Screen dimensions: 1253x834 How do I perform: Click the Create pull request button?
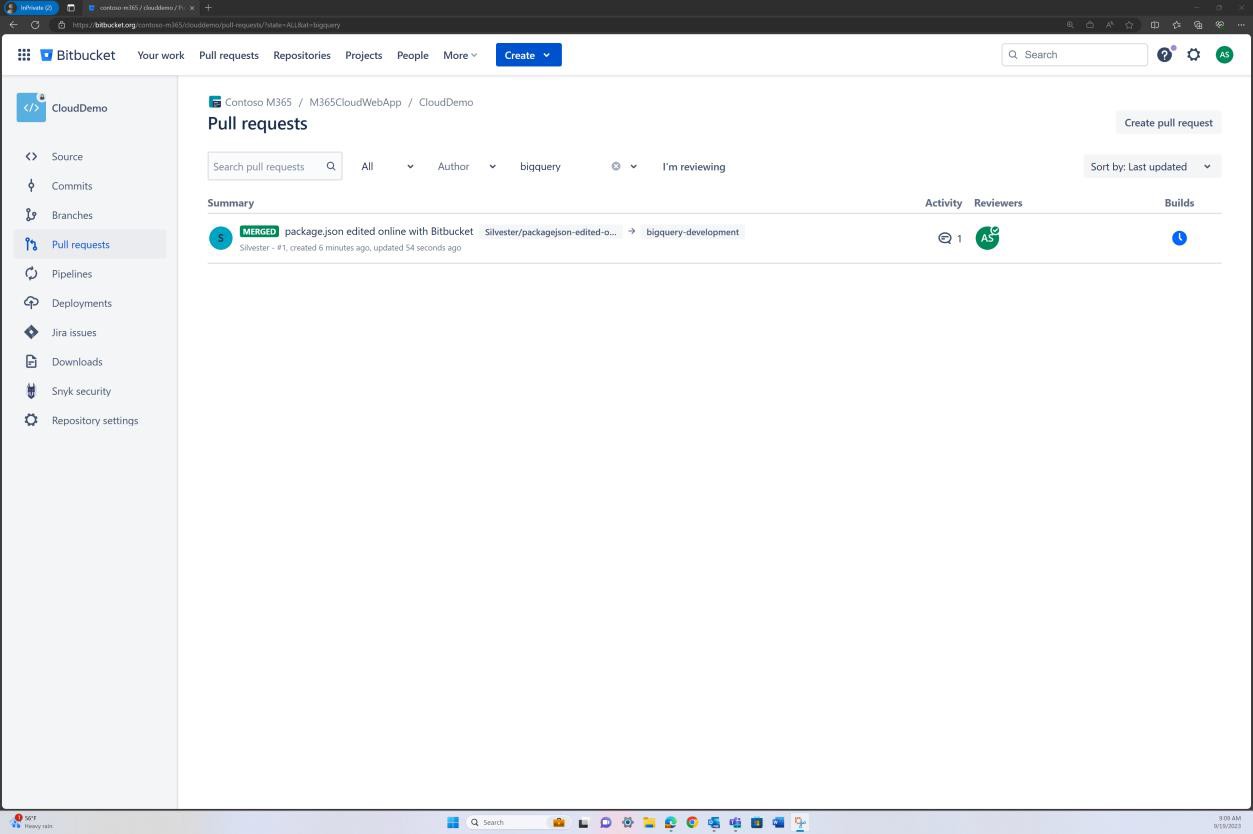(x=1168, y=122)
